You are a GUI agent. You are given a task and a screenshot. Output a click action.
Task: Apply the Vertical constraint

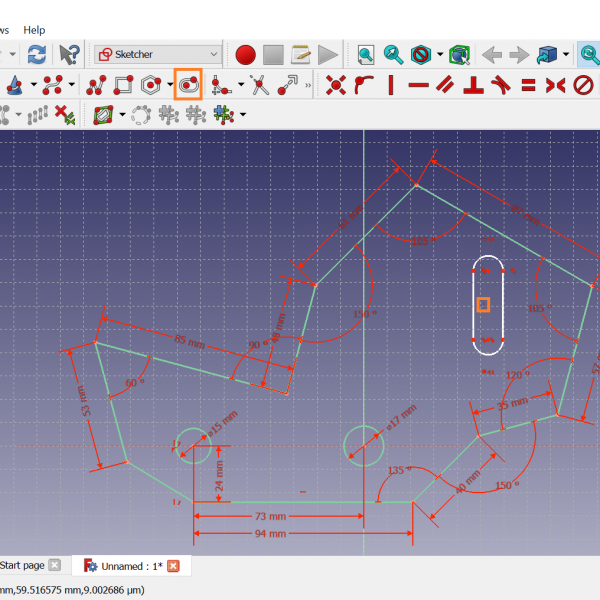pos(391,85)
